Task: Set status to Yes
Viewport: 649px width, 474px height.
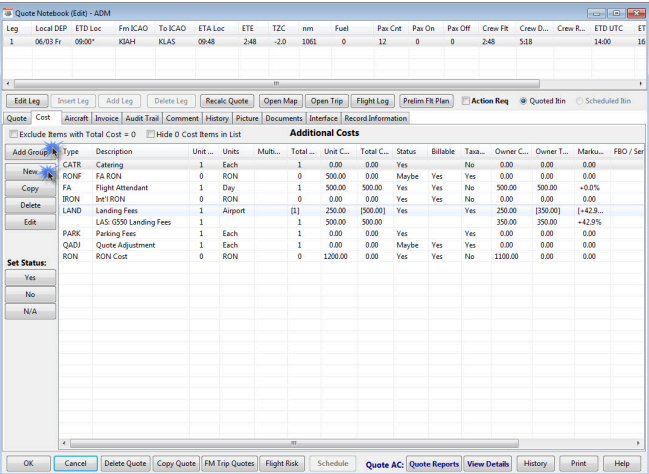Action: (30, 277)
